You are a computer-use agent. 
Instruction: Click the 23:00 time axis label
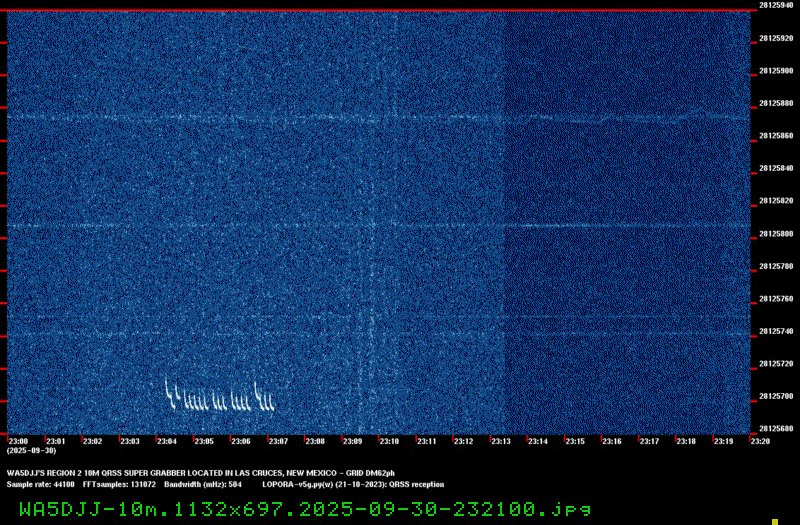[18, 441]
